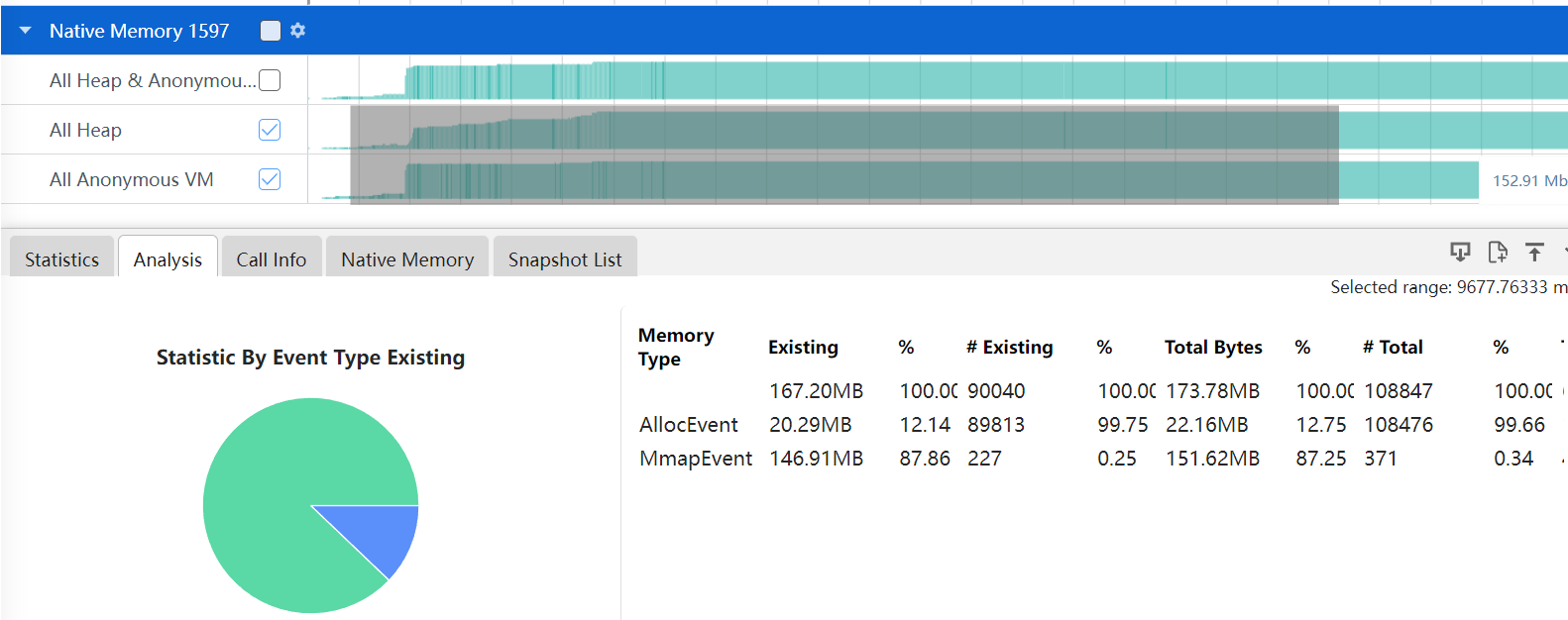Switch to the Statistics tab
The image size is (1568, 620).
pos(61,259)
